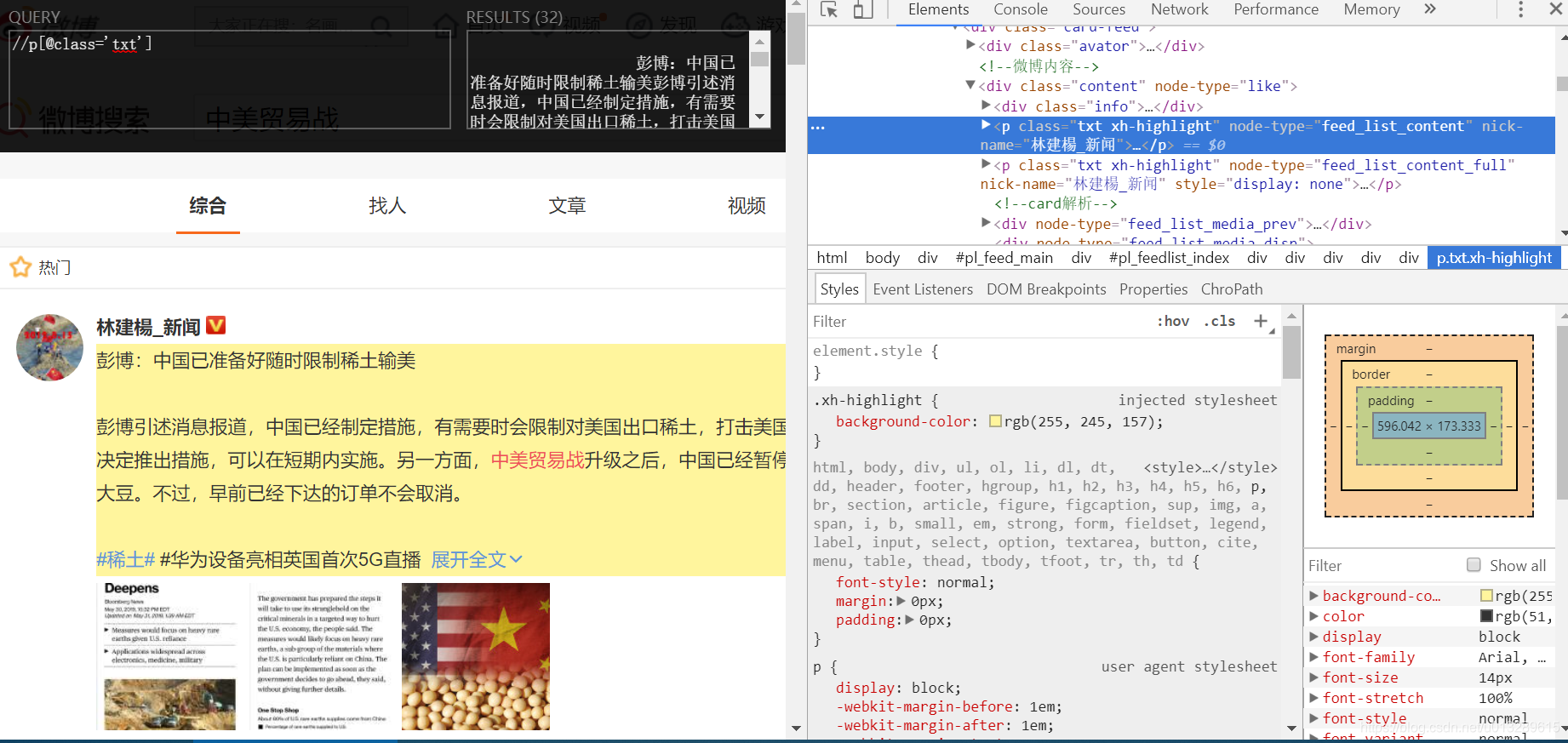This screenshot has height=743, width=1568.
Task: Open the Event Listeners tab
Action: [x=923, y=289]
